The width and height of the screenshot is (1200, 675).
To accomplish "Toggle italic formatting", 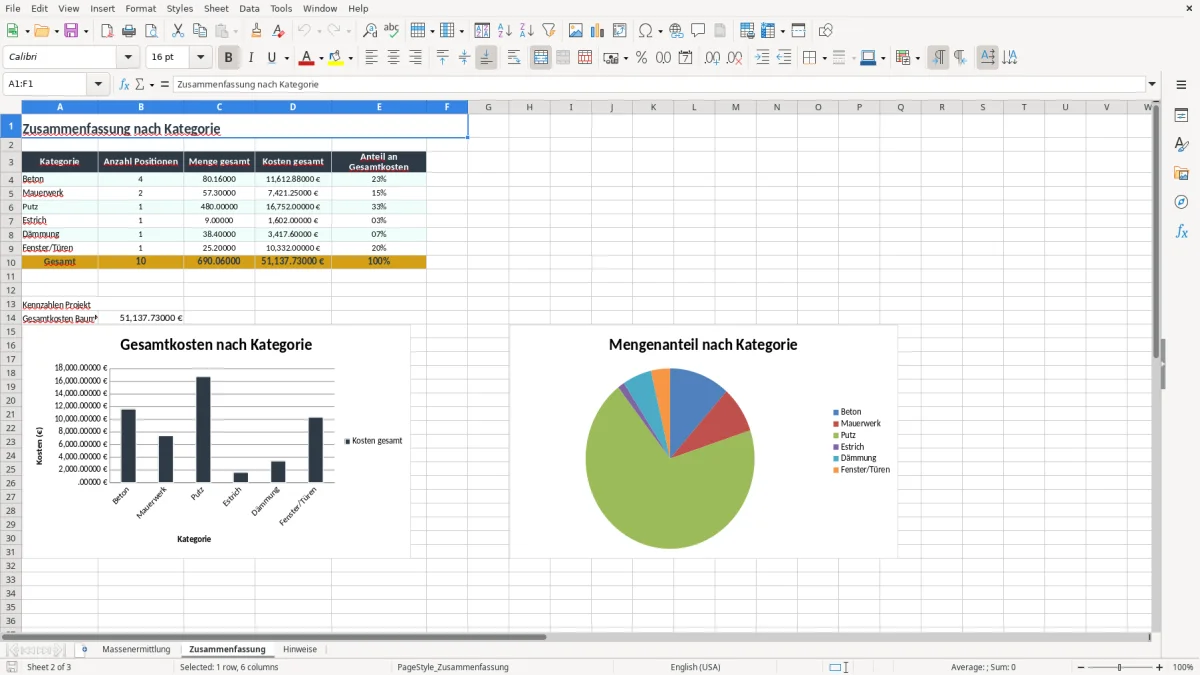I will coord(250,58).
